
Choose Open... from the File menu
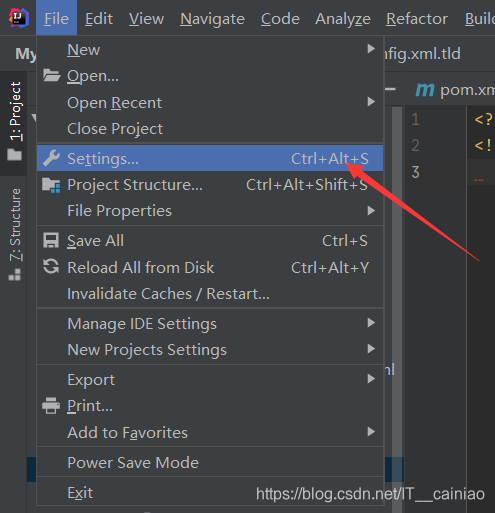(210, 76)
